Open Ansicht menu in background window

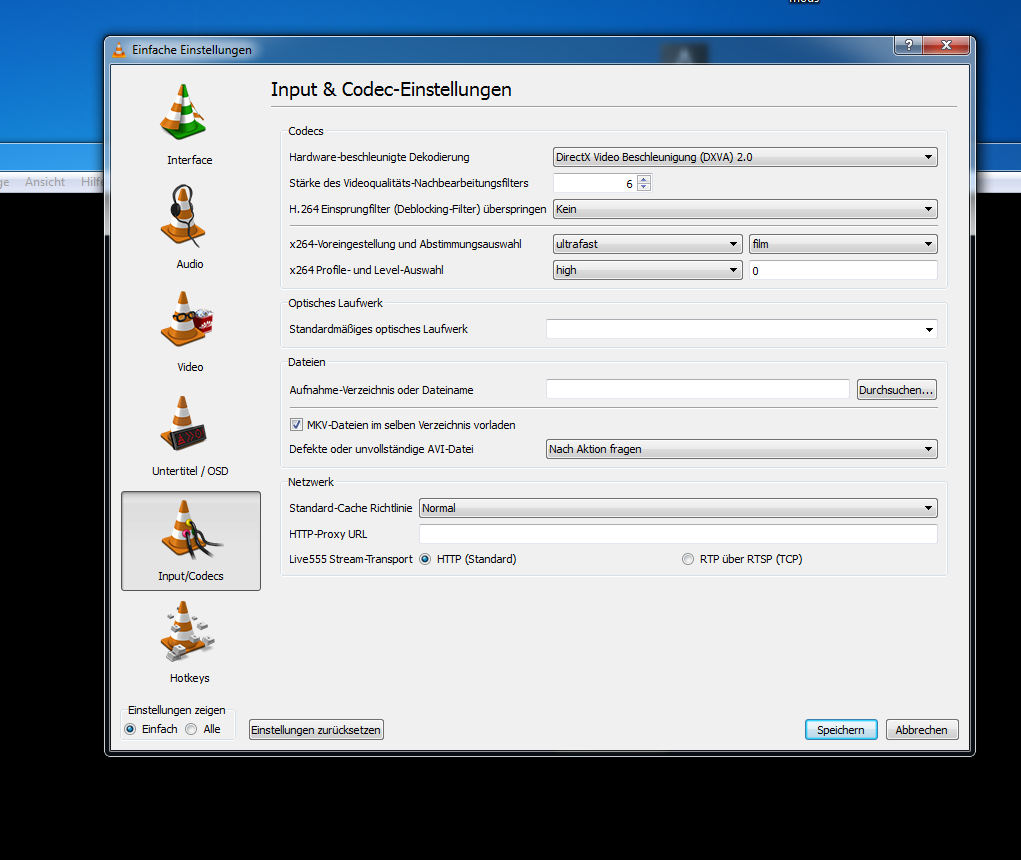coord(45,182)
